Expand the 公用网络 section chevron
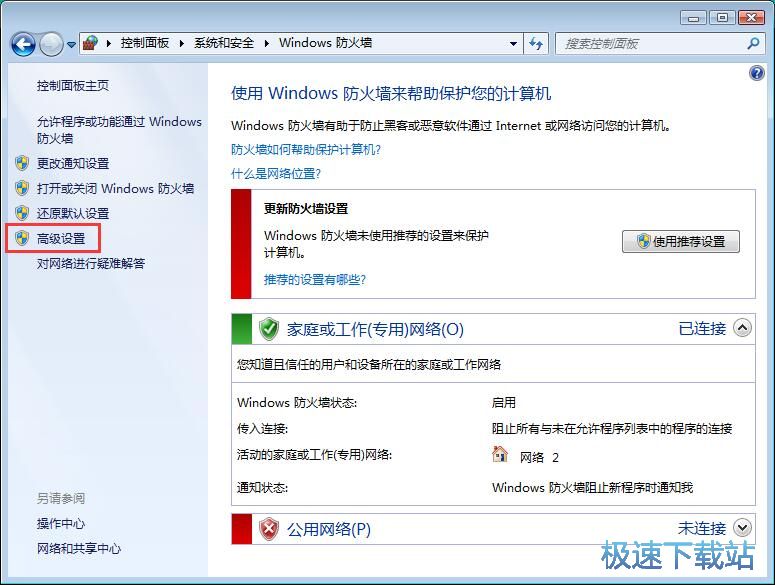Image resolution: width=775 pixels, height=585 pixels. (742, 528)
